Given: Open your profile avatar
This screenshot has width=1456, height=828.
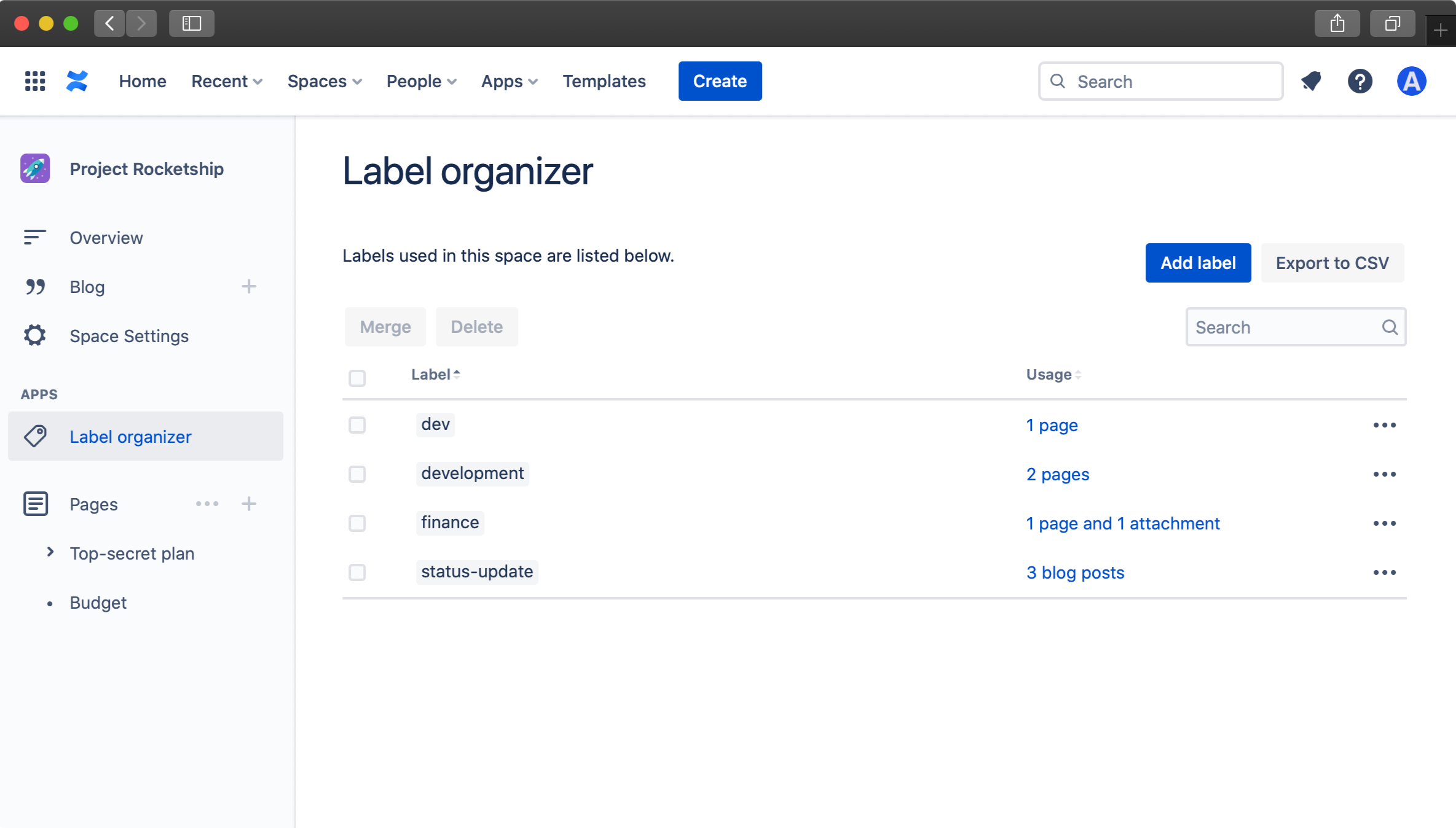Looking at the screenshot, I should pyautogui.click(x=1412, y=81).
